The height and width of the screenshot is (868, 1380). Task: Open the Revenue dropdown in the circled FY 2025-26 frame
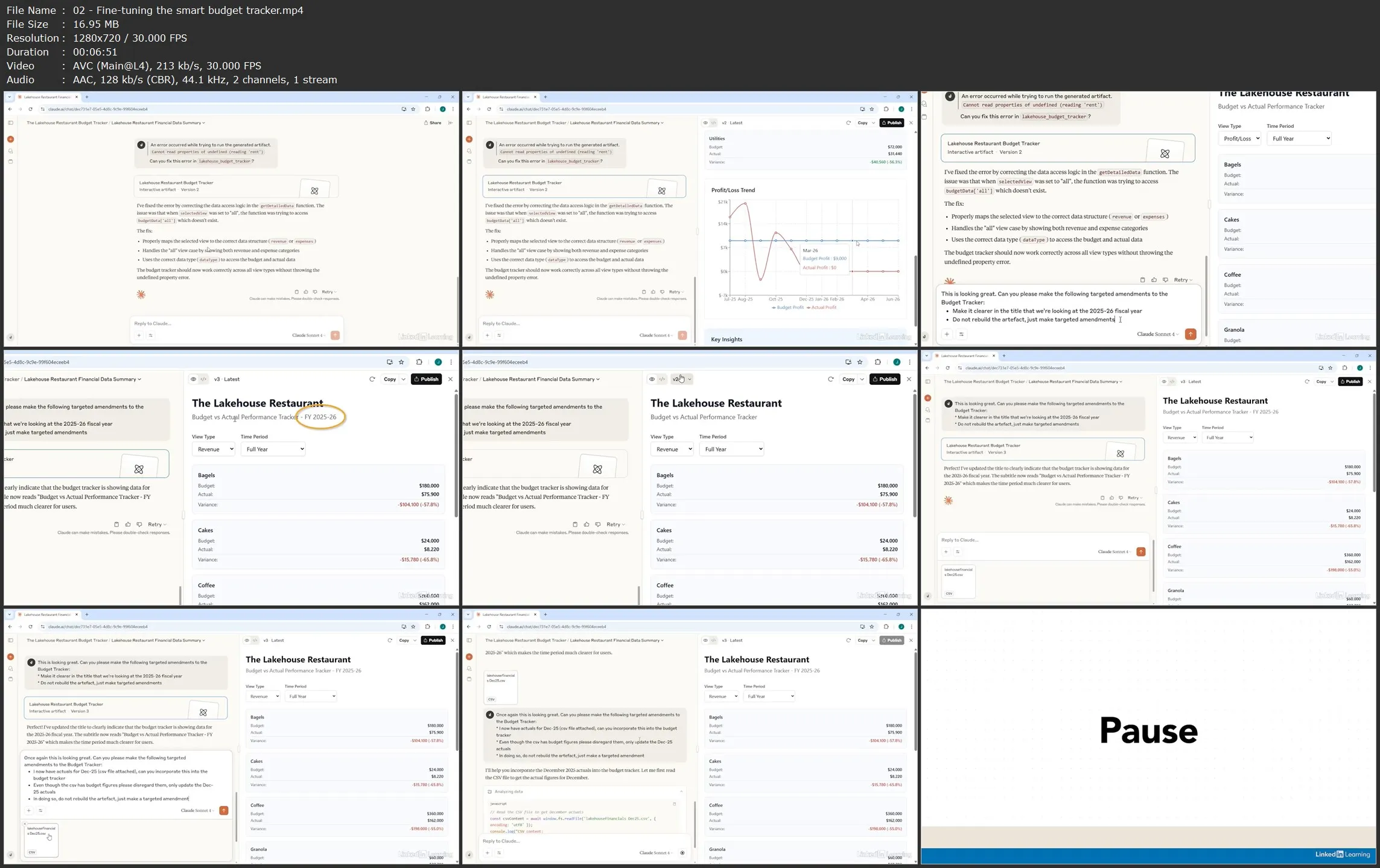point(213,449)
